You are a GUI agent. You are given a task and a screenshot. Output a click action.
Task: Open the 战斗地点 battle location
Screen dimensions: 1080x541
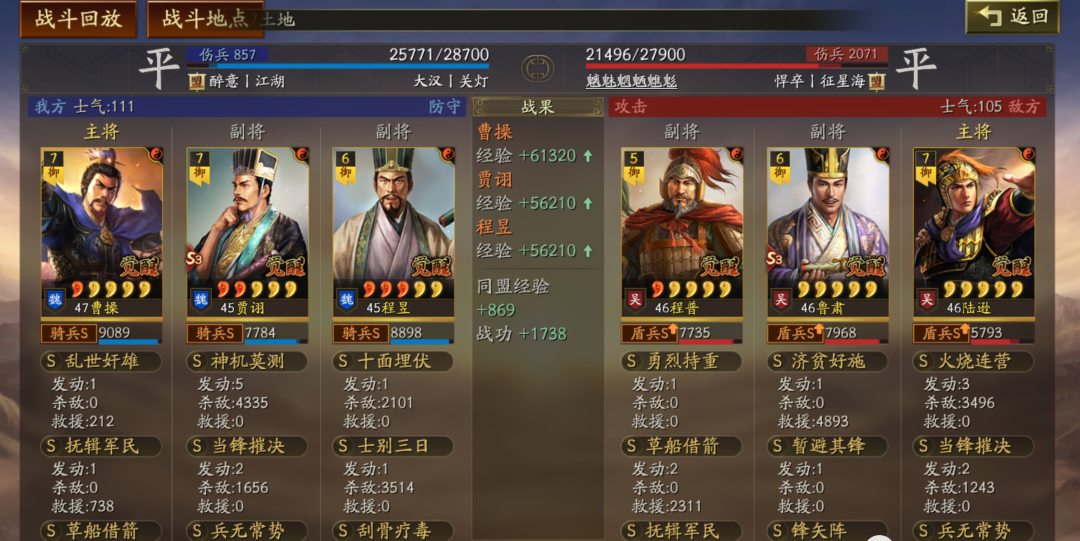[205, 19]
